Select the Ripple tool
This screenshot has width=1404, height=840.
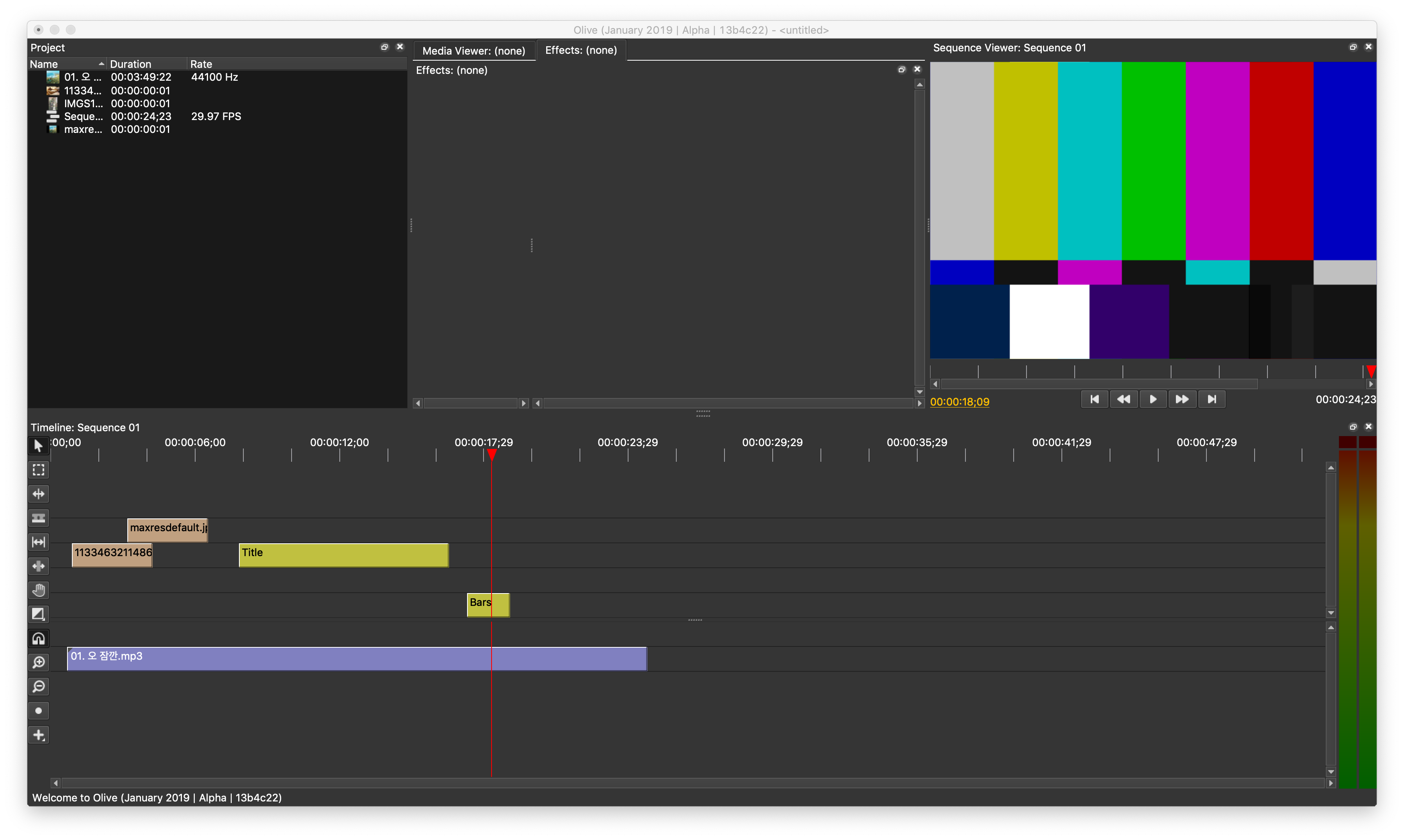39,494
